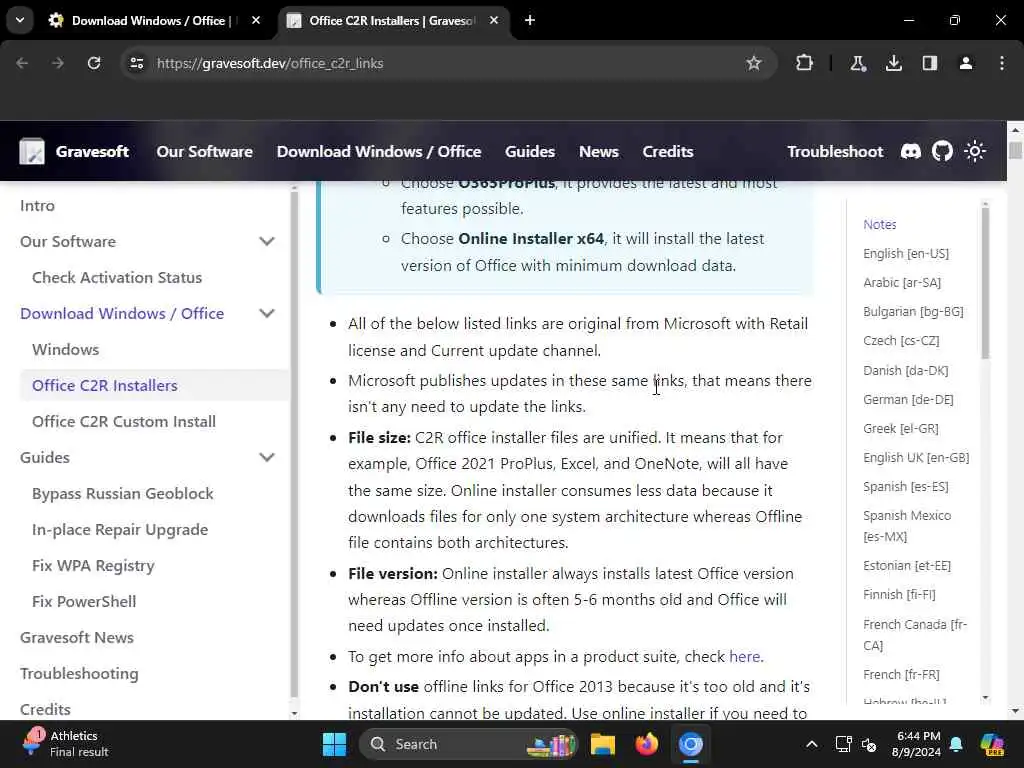
Task: Close the Download Windows / Office tab
Action: pyautogui.click(x=256, y=20)
